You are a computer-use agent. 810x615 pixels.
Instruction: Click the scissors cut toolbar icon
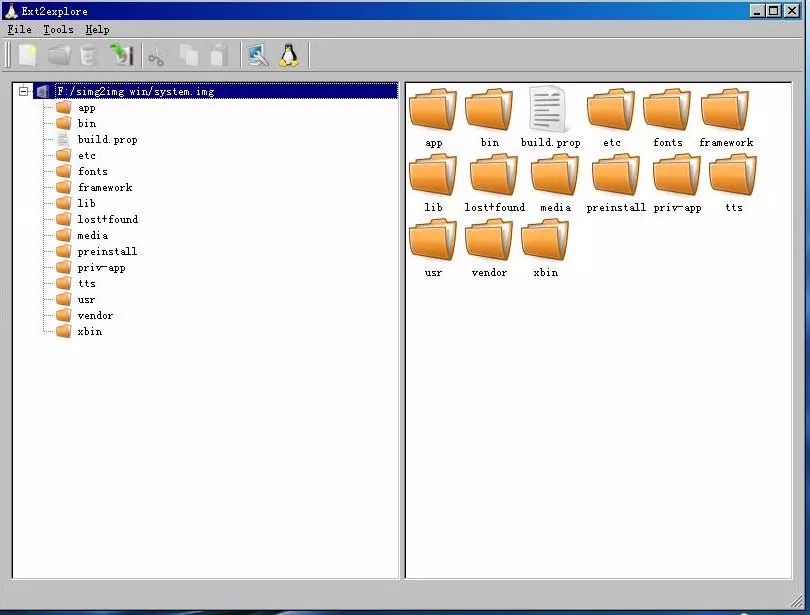coord(156,57)
